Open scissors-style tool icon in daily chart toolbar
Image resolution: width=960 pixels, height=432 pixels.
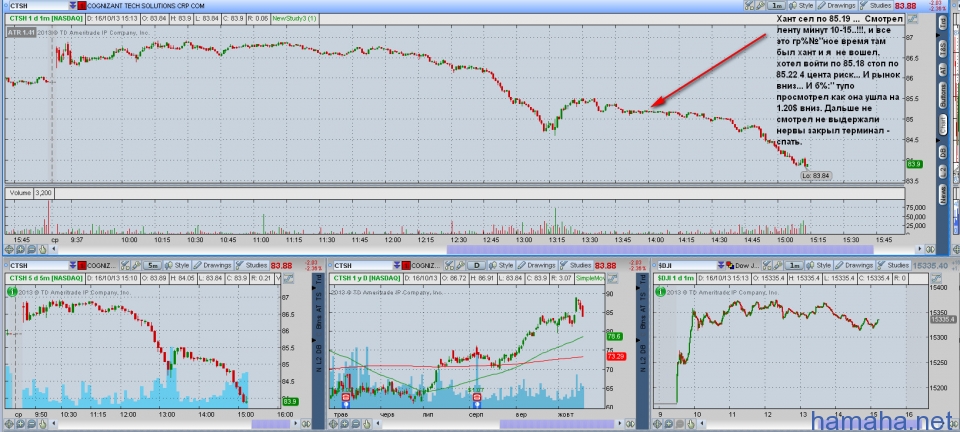pos(449,266)
